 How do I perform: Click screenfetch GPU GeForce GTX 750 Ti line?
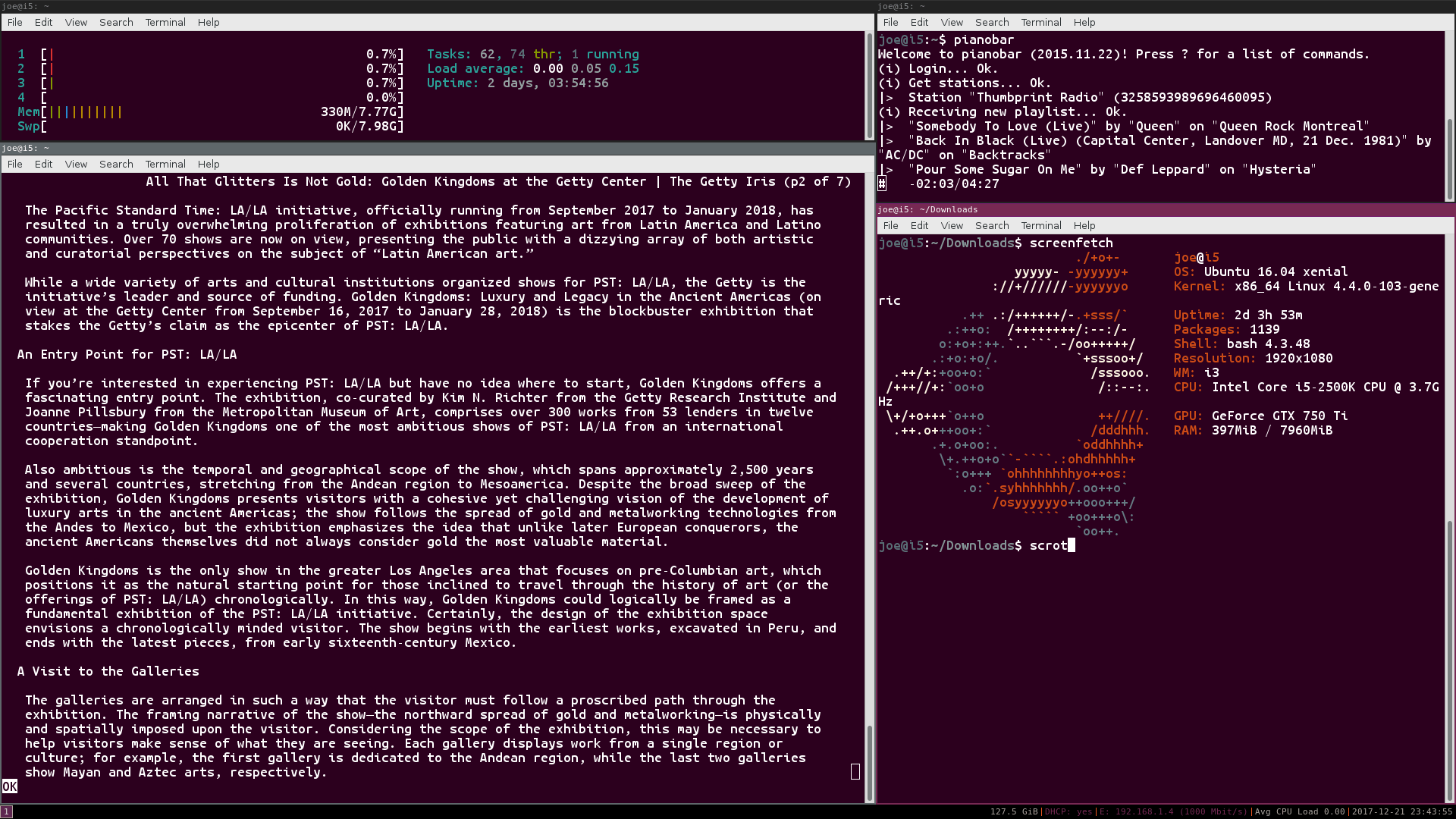point(1261,416)
